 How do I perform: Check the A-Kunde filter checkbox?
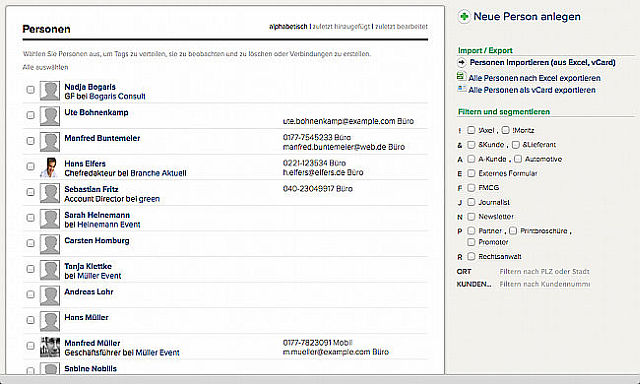point(471,159)
